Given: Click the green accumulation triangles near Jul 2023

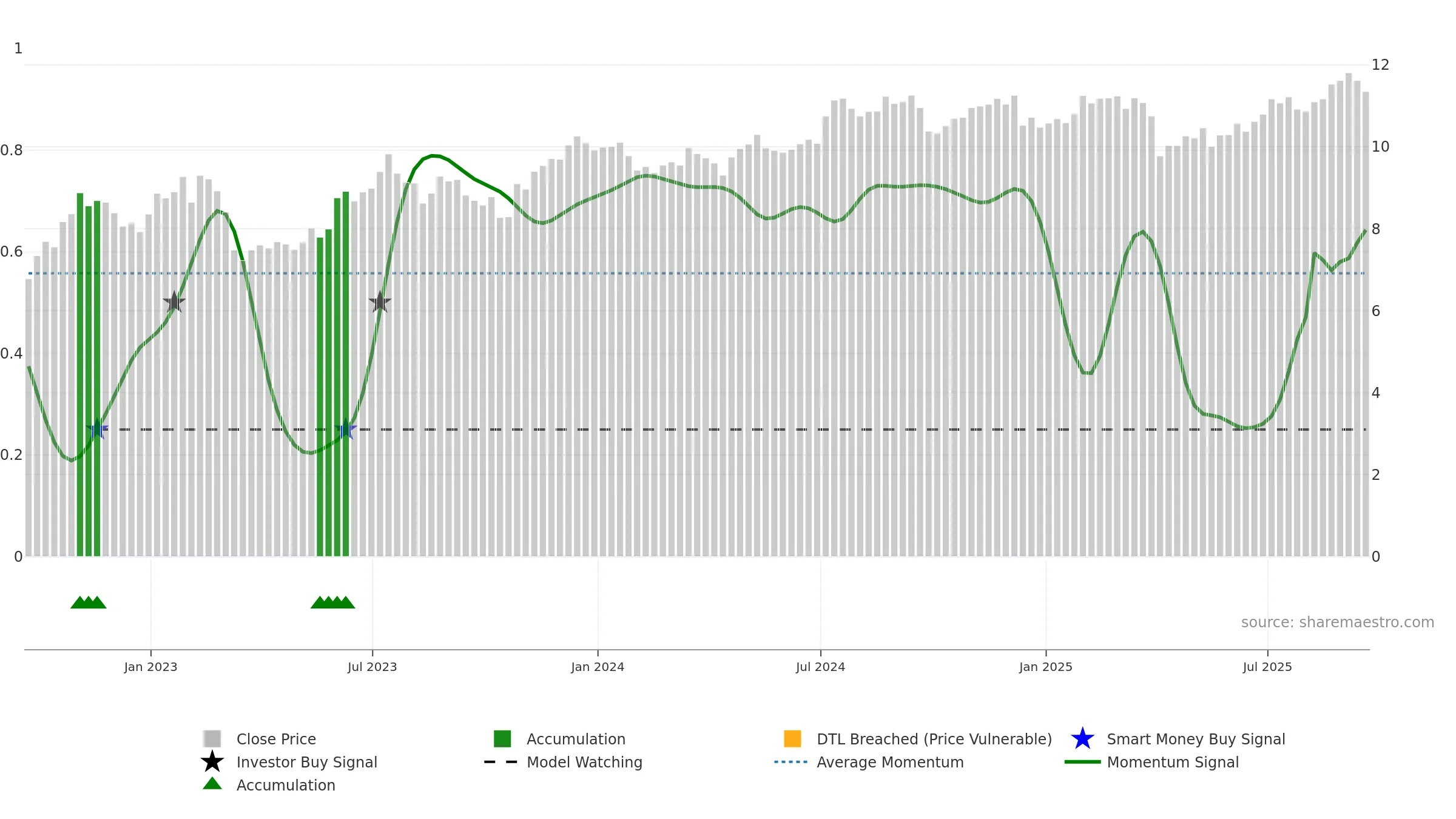Looking at the screenshot, I should pos(332,602).
